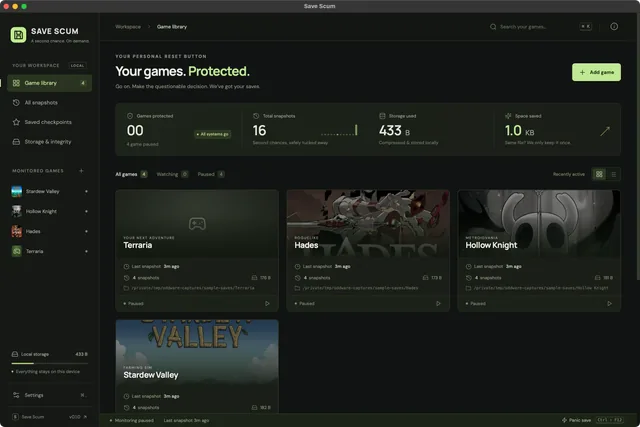This screenshot has width=640, height=427.
Task: Resume monitoring Hollow Knight with play icon
Action: pyautogui.click(x=609, y=303)
